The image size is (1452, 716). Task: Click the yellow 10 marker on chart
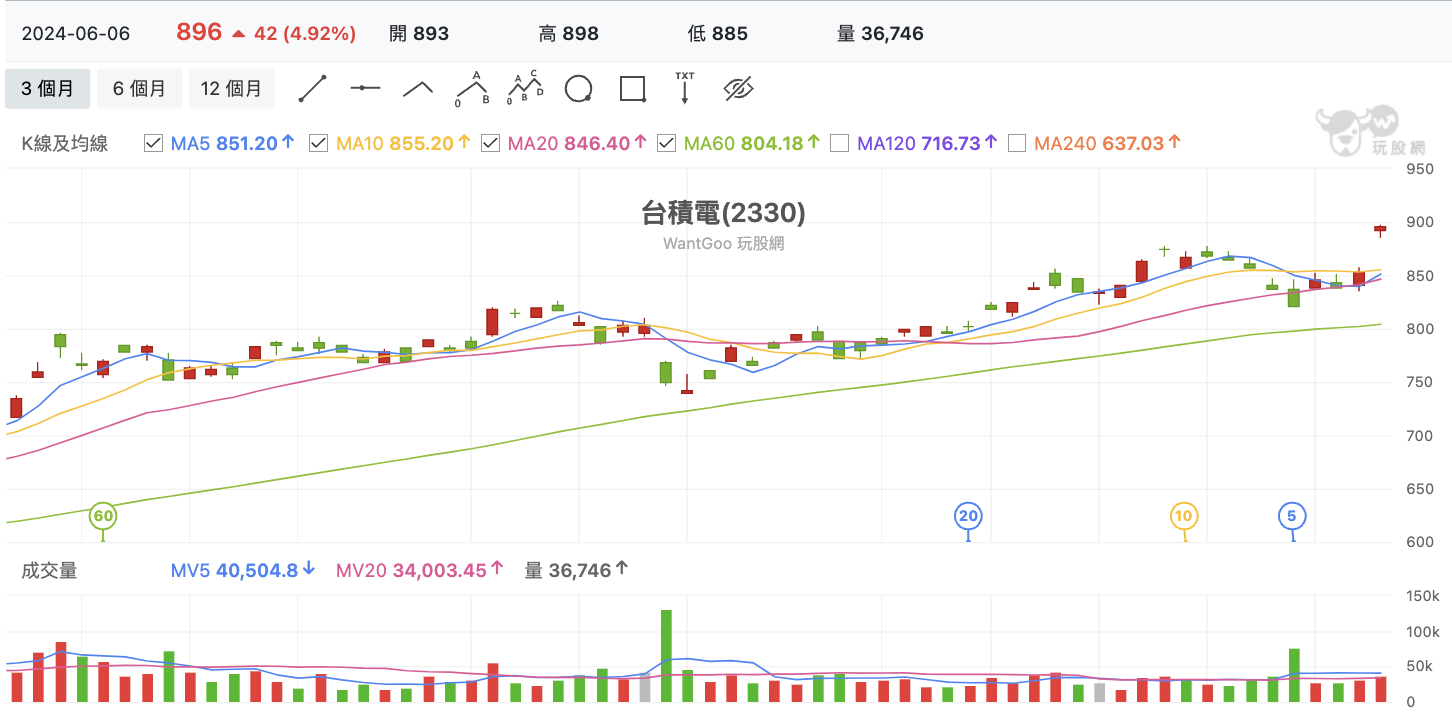pyautogui.click(x=1185, y=517)
